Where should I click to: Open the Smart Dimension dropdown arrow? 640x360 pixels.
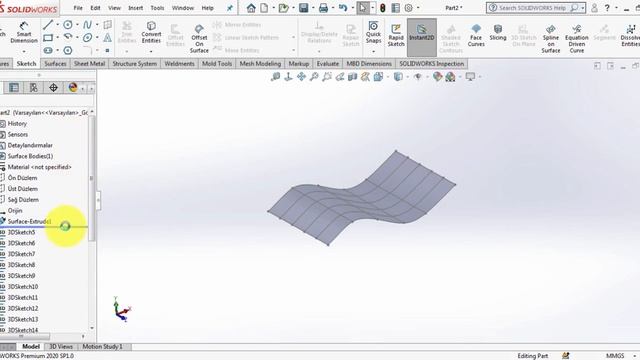point(24,51)
